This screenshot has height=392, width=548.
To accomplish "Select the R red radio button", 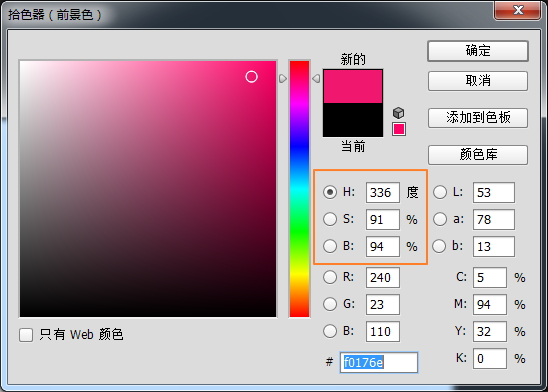I will pos(330,277).
